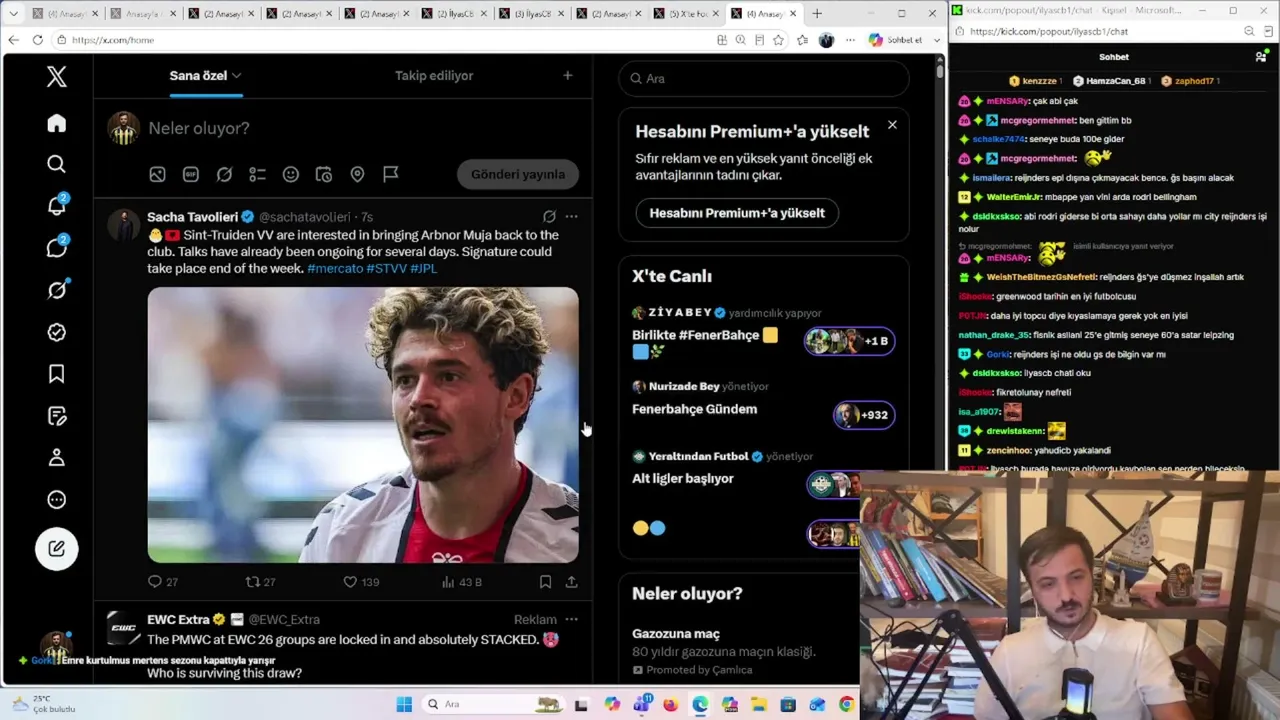Expand the Sana özel tab dropdown arrow
1280x720 pixels.
point(237,76)
